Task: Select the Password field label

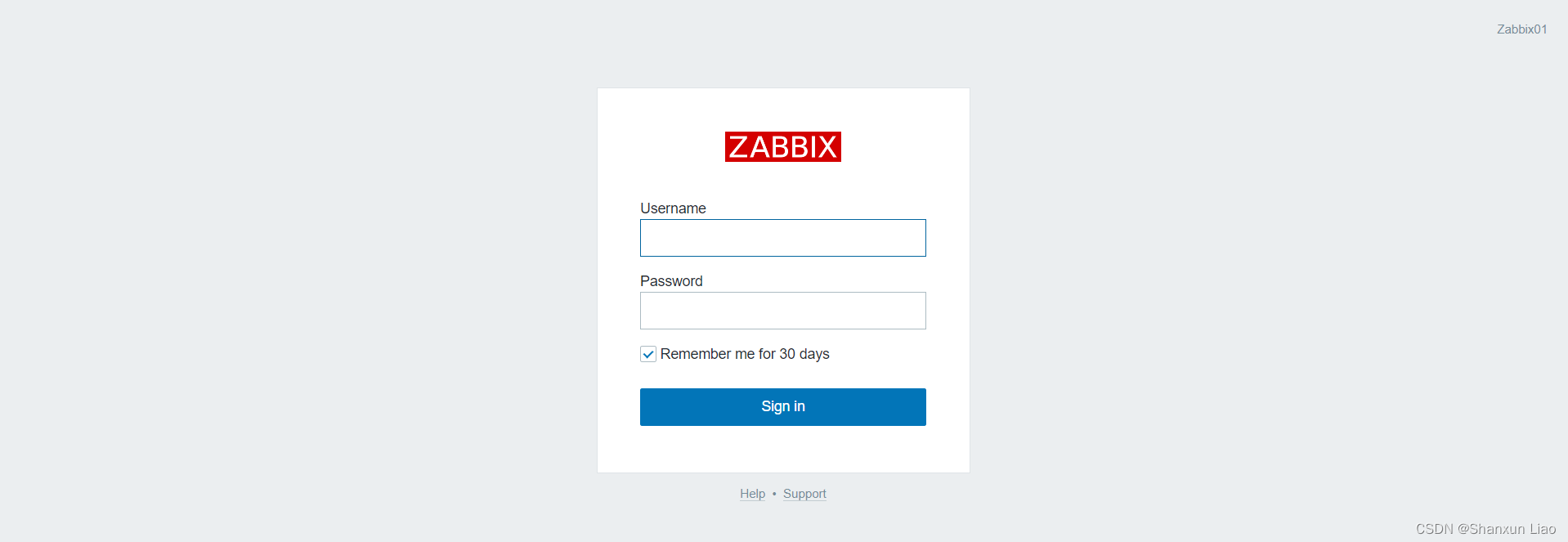Action: tap(670, 280)
